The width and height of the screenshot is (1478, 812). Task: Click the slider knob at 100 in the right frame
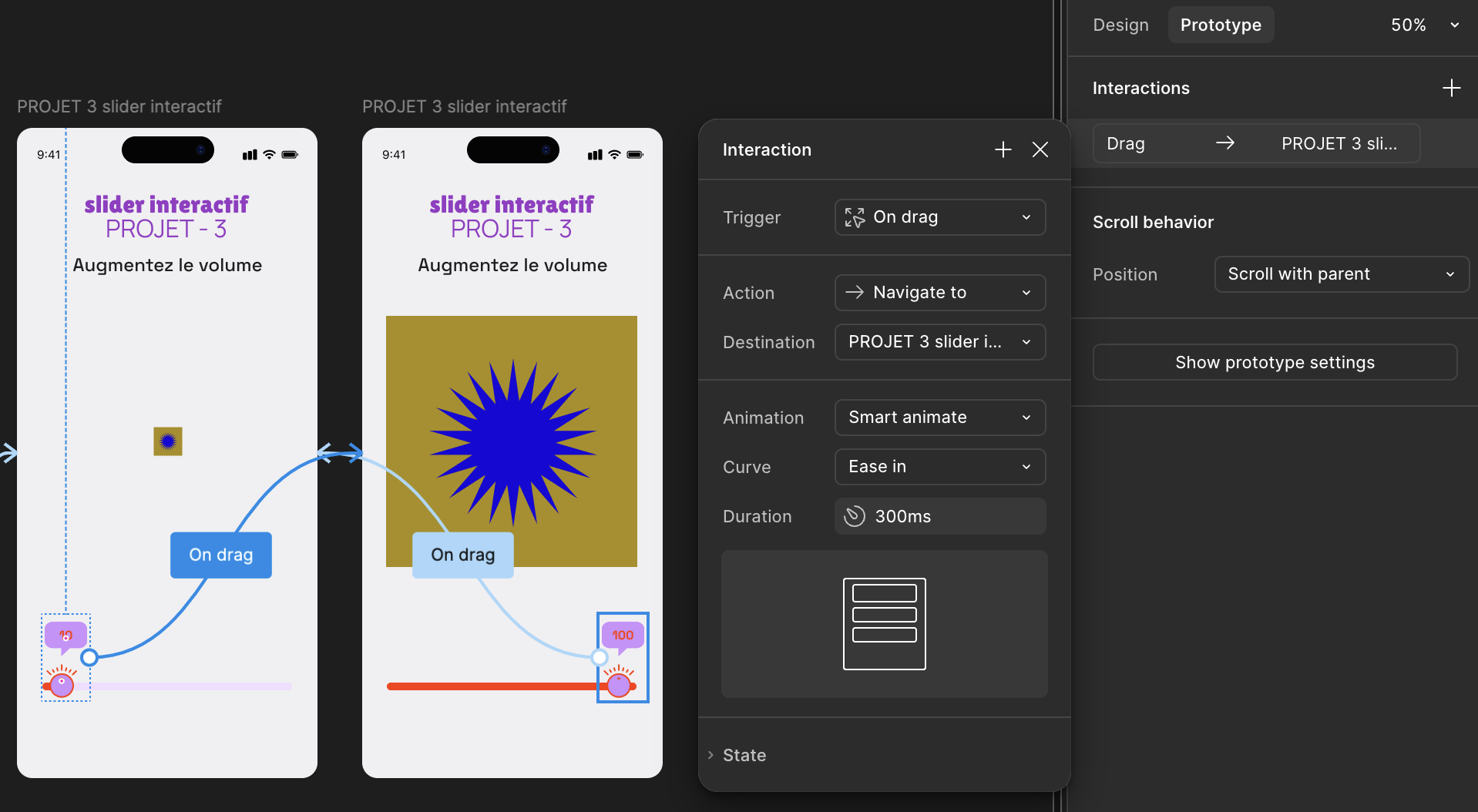pyautogui.click(x=619, y=683)
